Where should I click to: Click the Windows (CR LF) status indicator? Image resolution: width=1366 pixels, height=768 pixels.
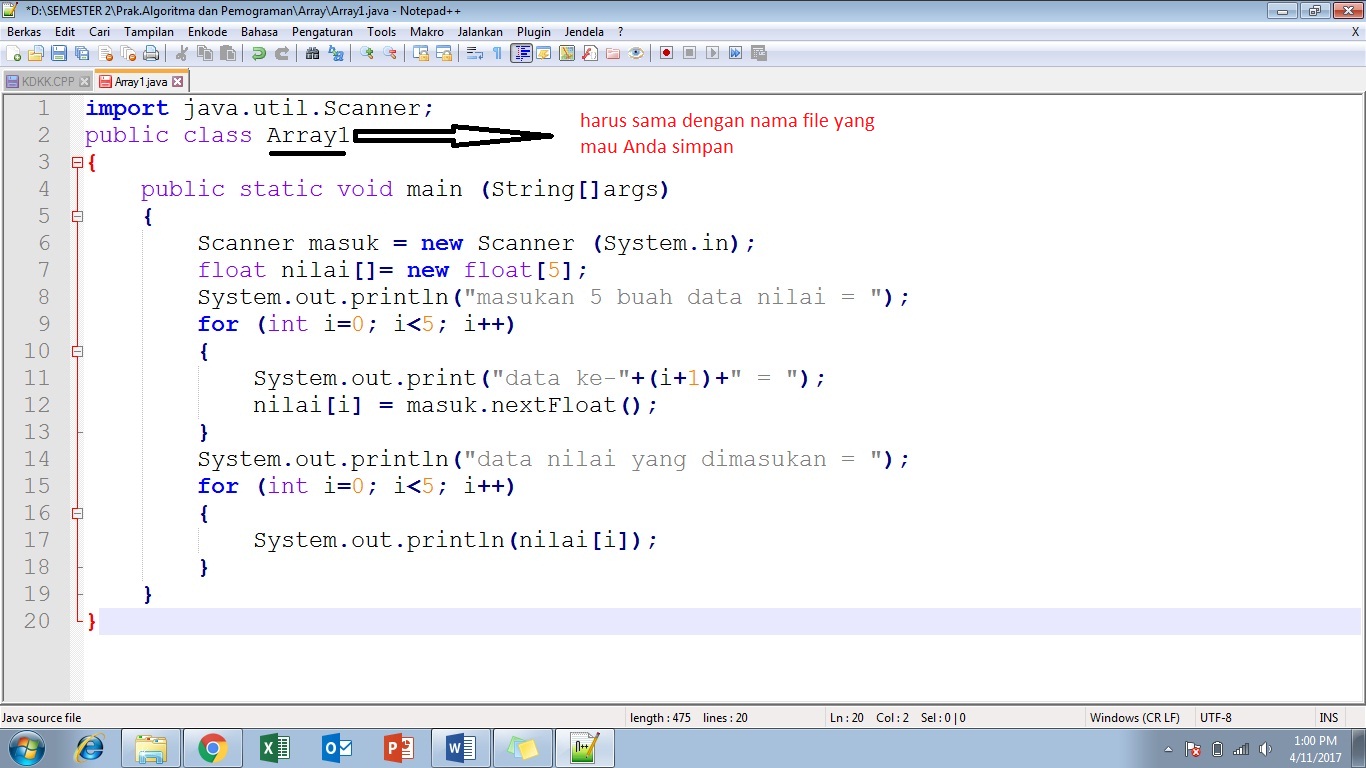1135,717
